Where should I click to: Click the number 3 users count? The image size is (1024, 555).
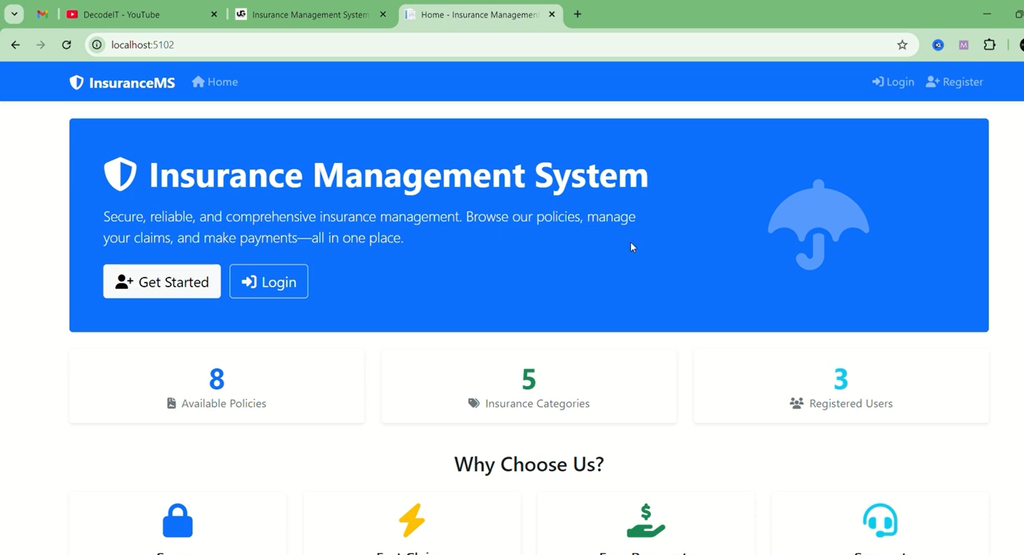pos(841,379)
